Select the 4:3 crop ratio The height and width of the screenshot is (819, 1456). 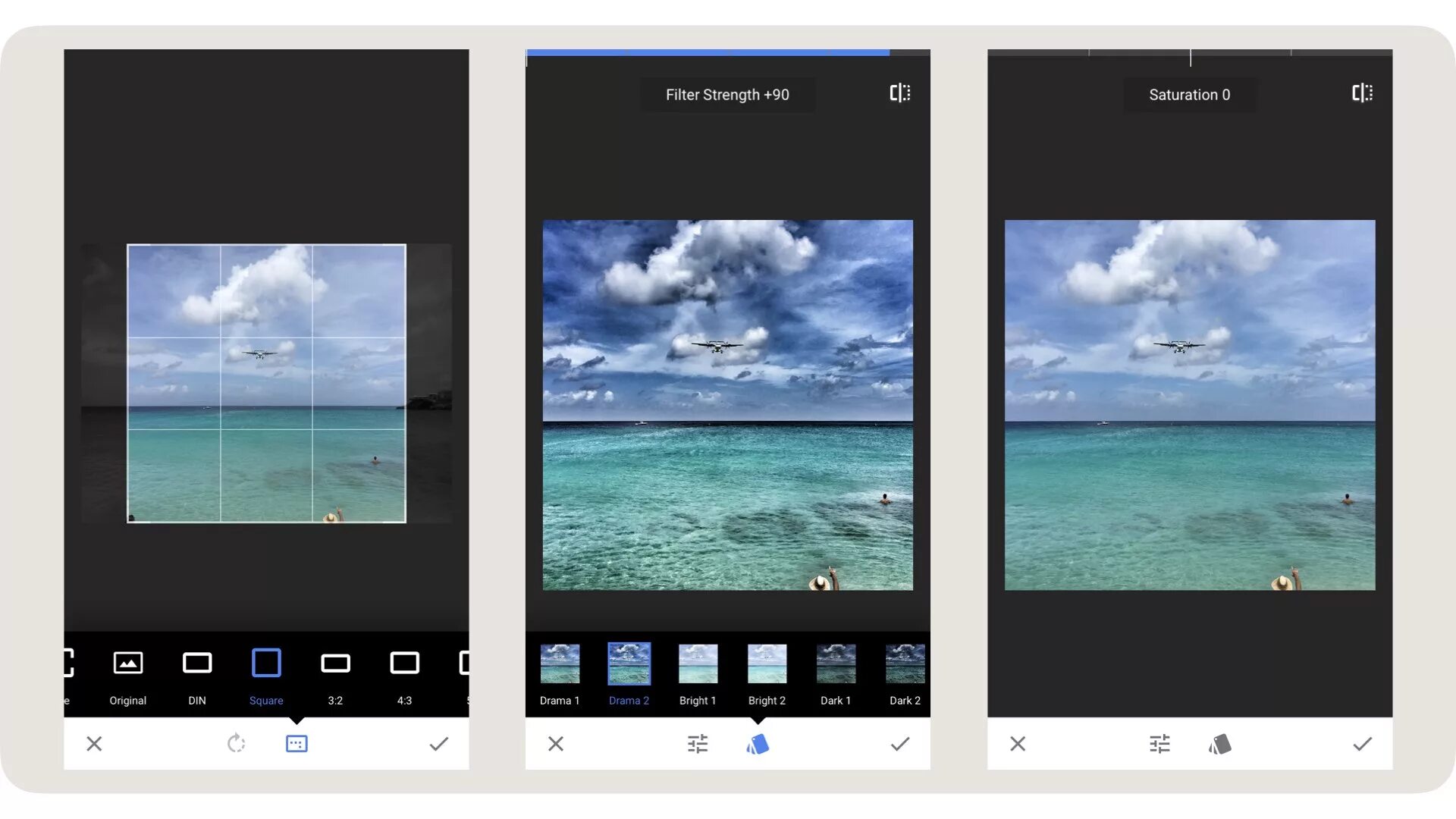point(404,663)
